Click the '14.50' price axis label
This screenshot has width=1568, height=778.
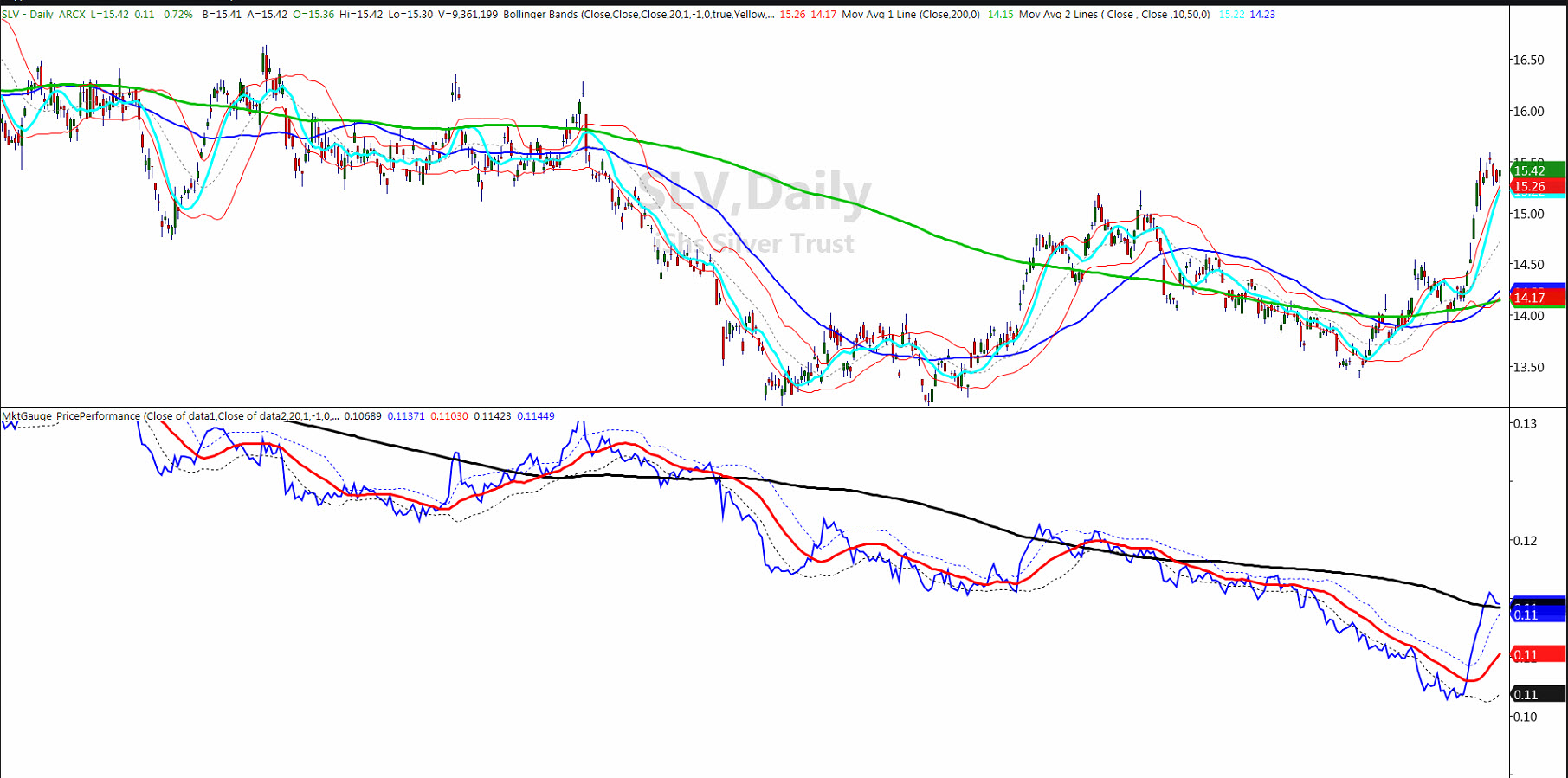[1528, 265]
